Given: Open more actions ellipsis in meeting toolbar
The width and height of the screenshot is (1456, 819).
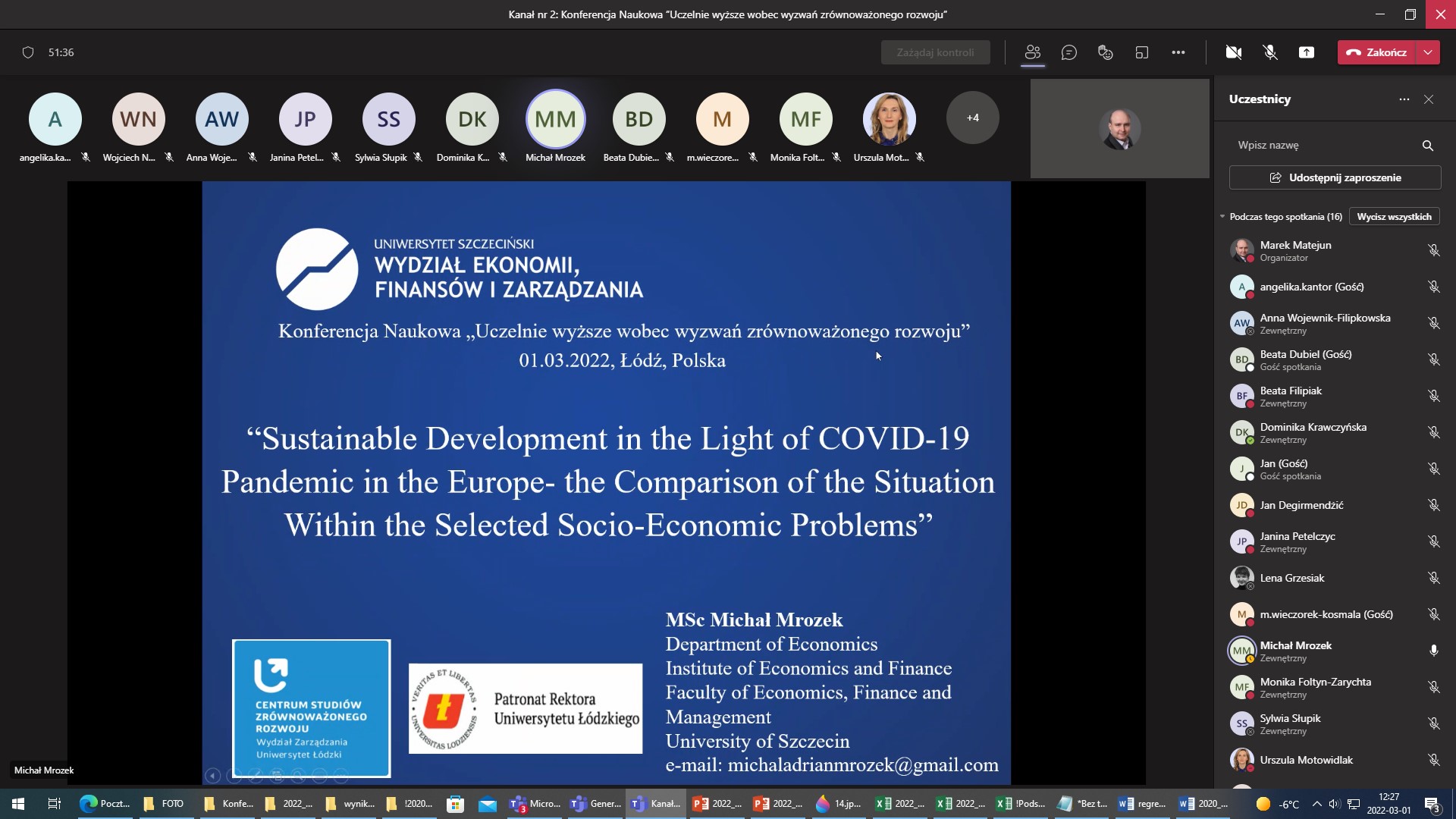Looking at the screenshot, I should (1178, 52).
